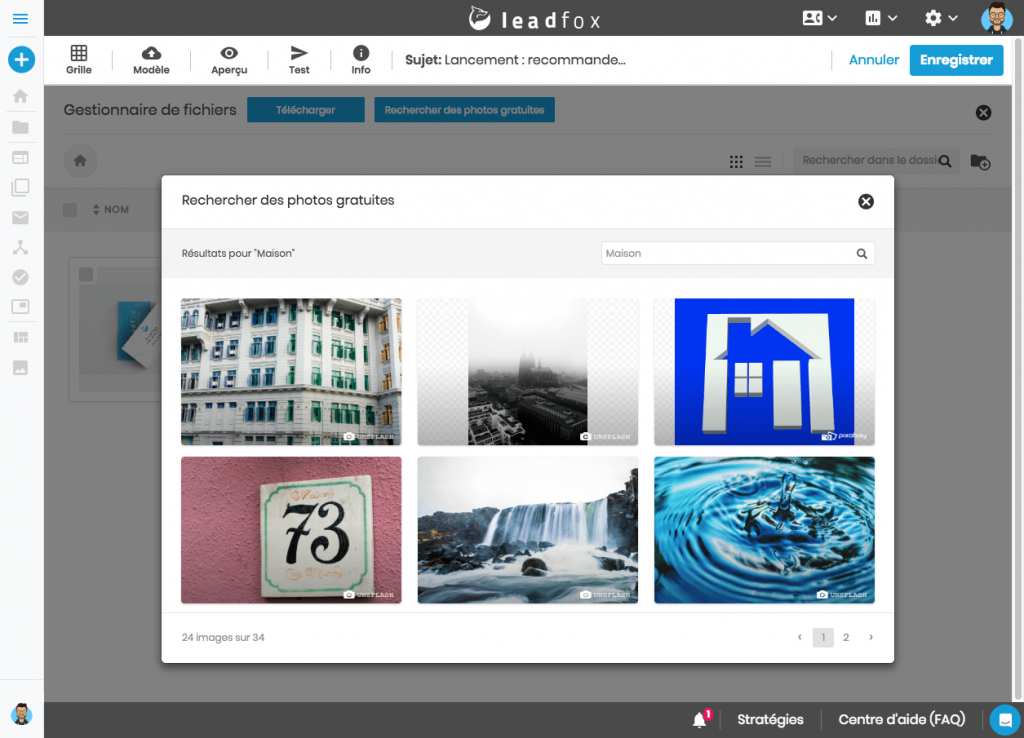The image size is (1024, 738).
Task: Click the Enregistrer button
Action: pos(956,60)
